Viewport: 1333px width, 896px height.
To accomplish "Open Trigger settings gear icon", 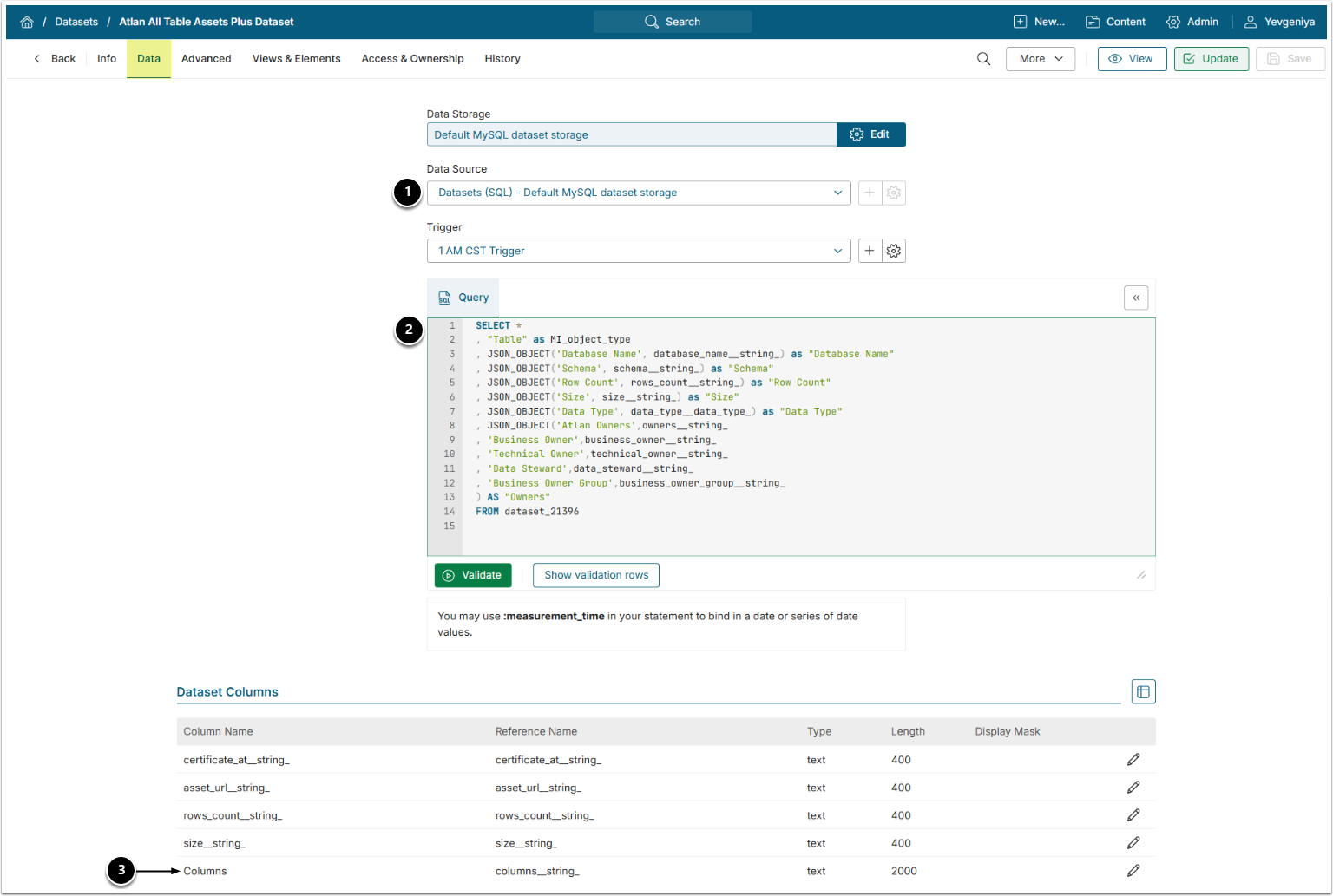I will click(894, 251).
